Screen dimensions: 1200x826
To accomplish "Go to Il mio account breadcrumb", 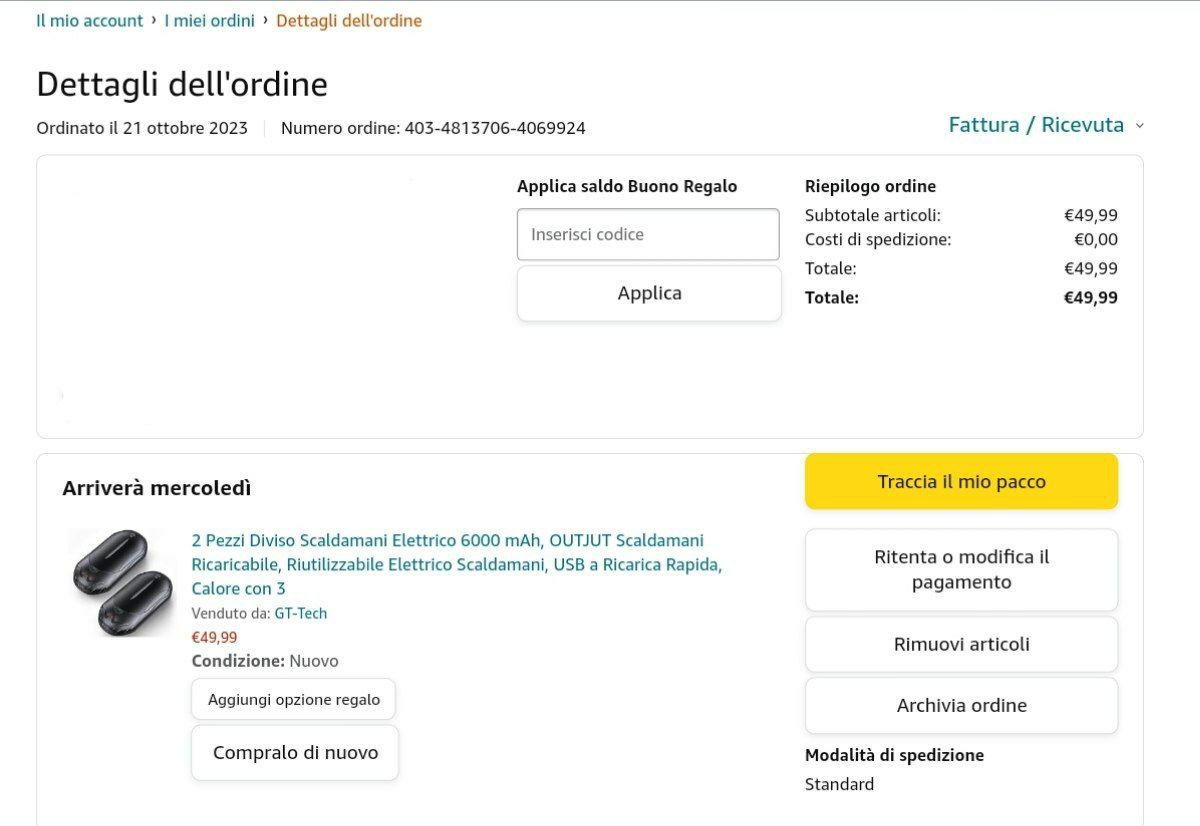I will 90,20.
